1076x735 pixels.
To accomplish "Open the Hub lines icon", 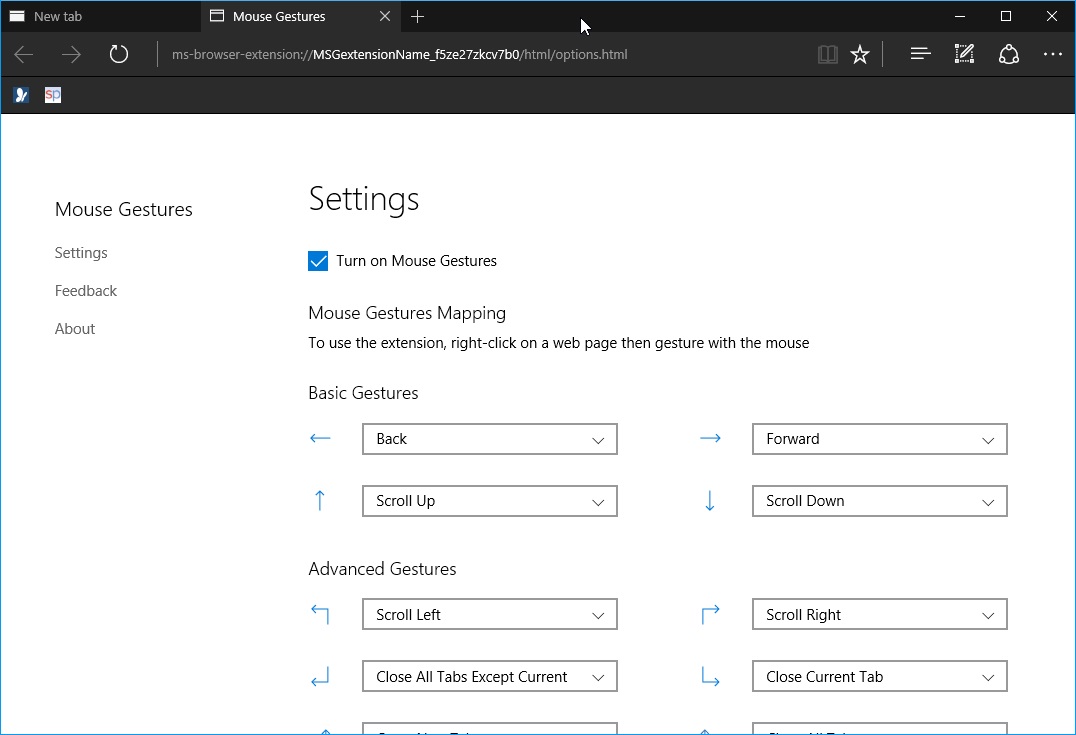I will pyautogui.click(x=920, y=54).
